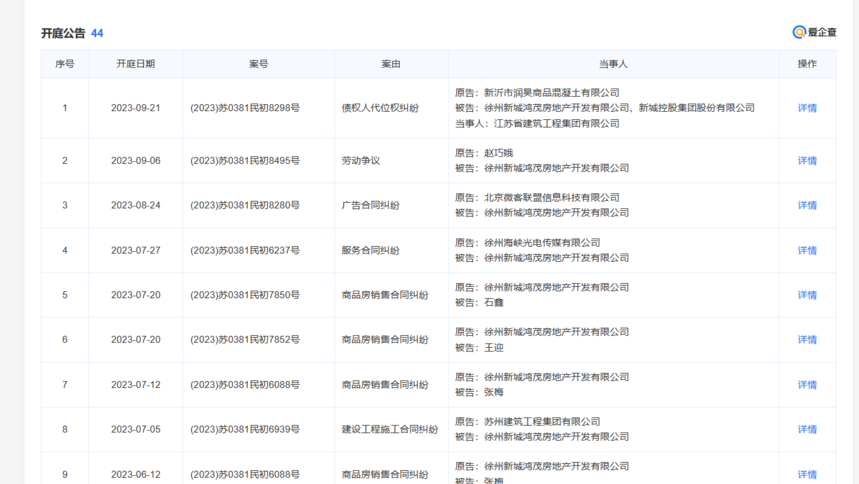This screenshot has width=859, height=484.
Task: Click case number (2023)苏0381民初6939号
Action: pos(245,429)
